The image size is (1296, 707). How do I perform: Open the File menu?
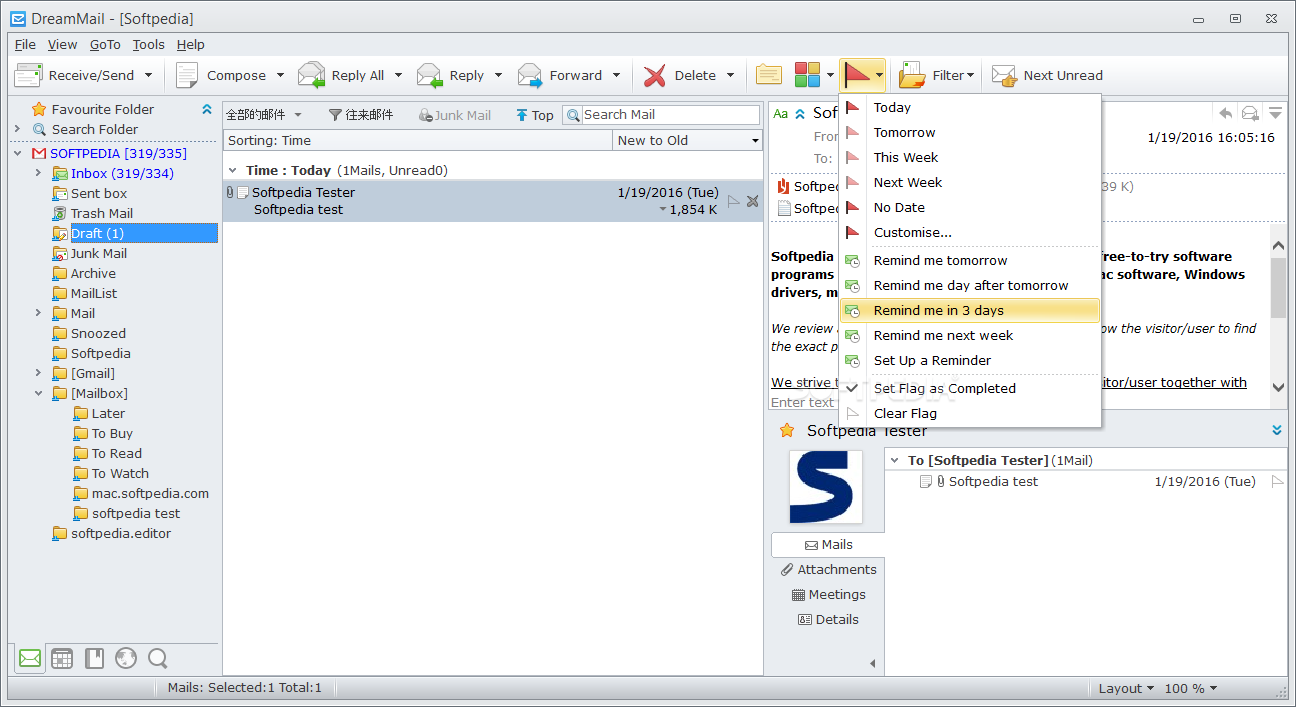[25, 44]
